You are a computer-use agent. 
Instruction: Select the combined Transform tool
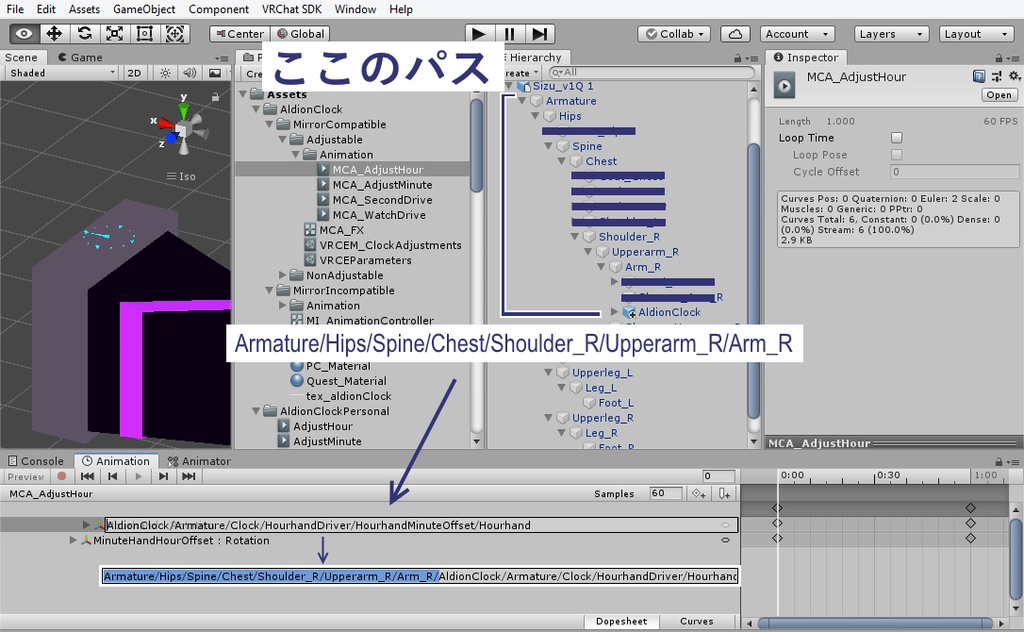click(x=174, y=33)
